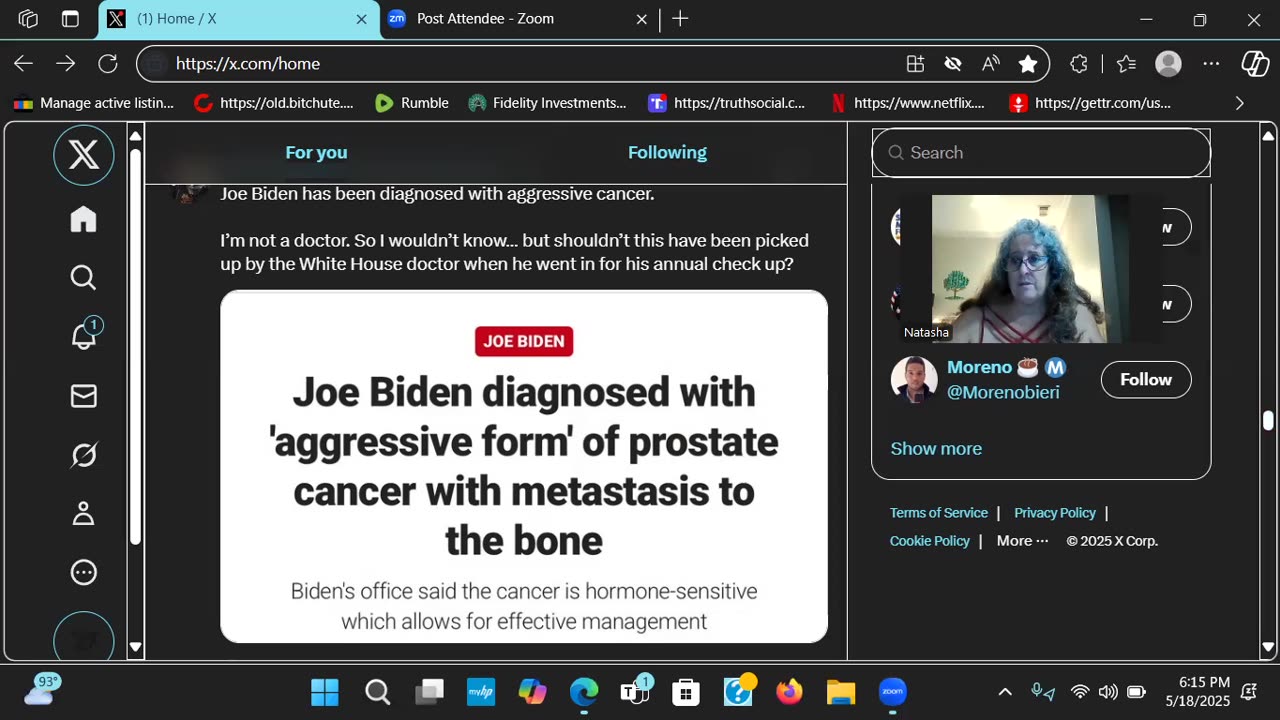Open Manage active listings bookmark
This screenshot has height=720, width=1280.
94,103
